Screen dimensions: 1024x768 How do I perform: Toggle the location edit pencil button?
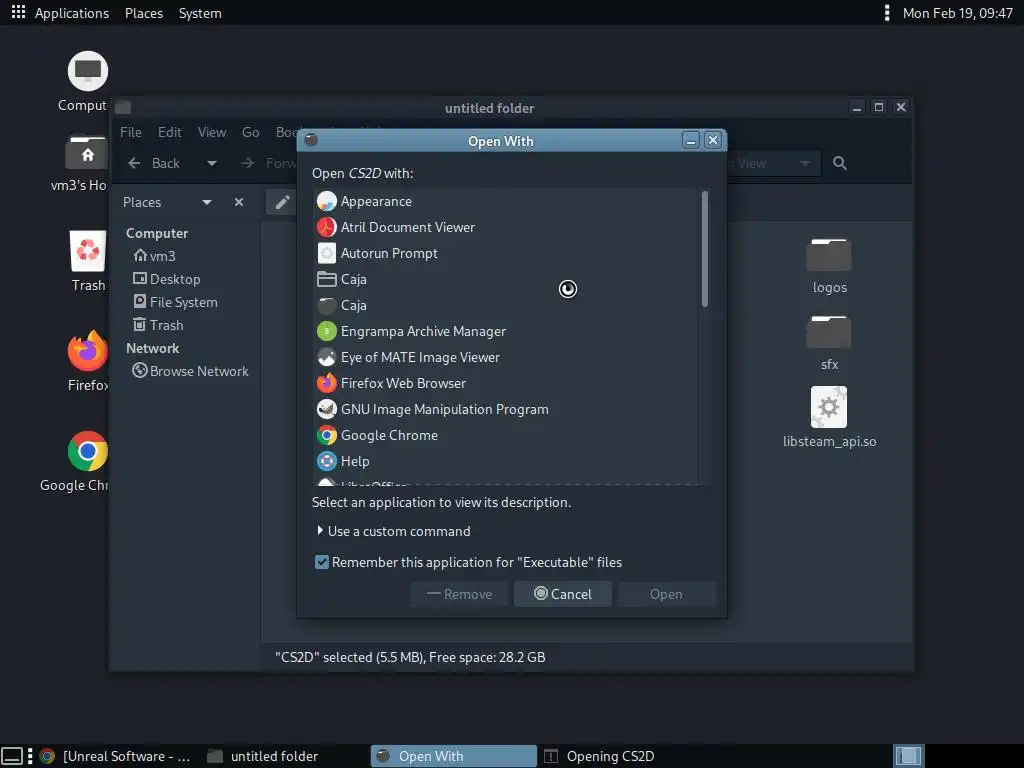tap(281, 202)
